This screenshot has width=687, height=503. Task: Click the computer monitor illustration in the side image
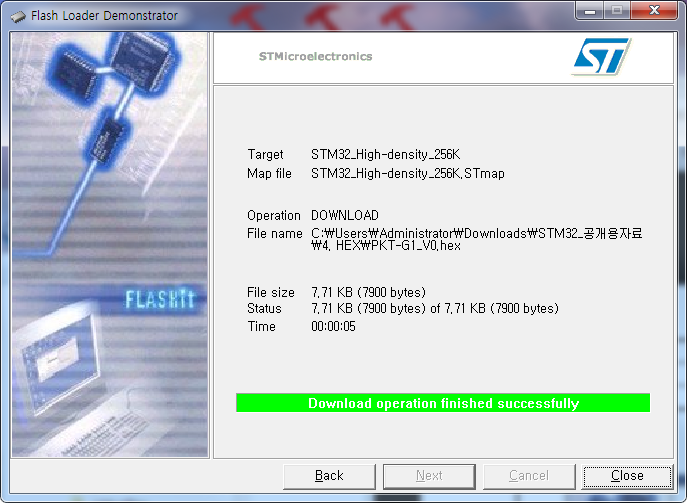pyautogui.click(x=57, y=356)
